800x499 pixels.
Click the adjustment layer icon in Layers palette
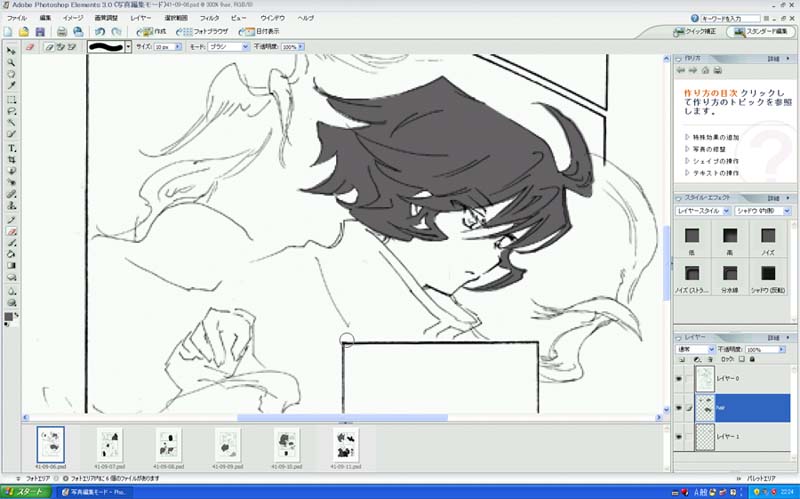click(x=697, y=360)
